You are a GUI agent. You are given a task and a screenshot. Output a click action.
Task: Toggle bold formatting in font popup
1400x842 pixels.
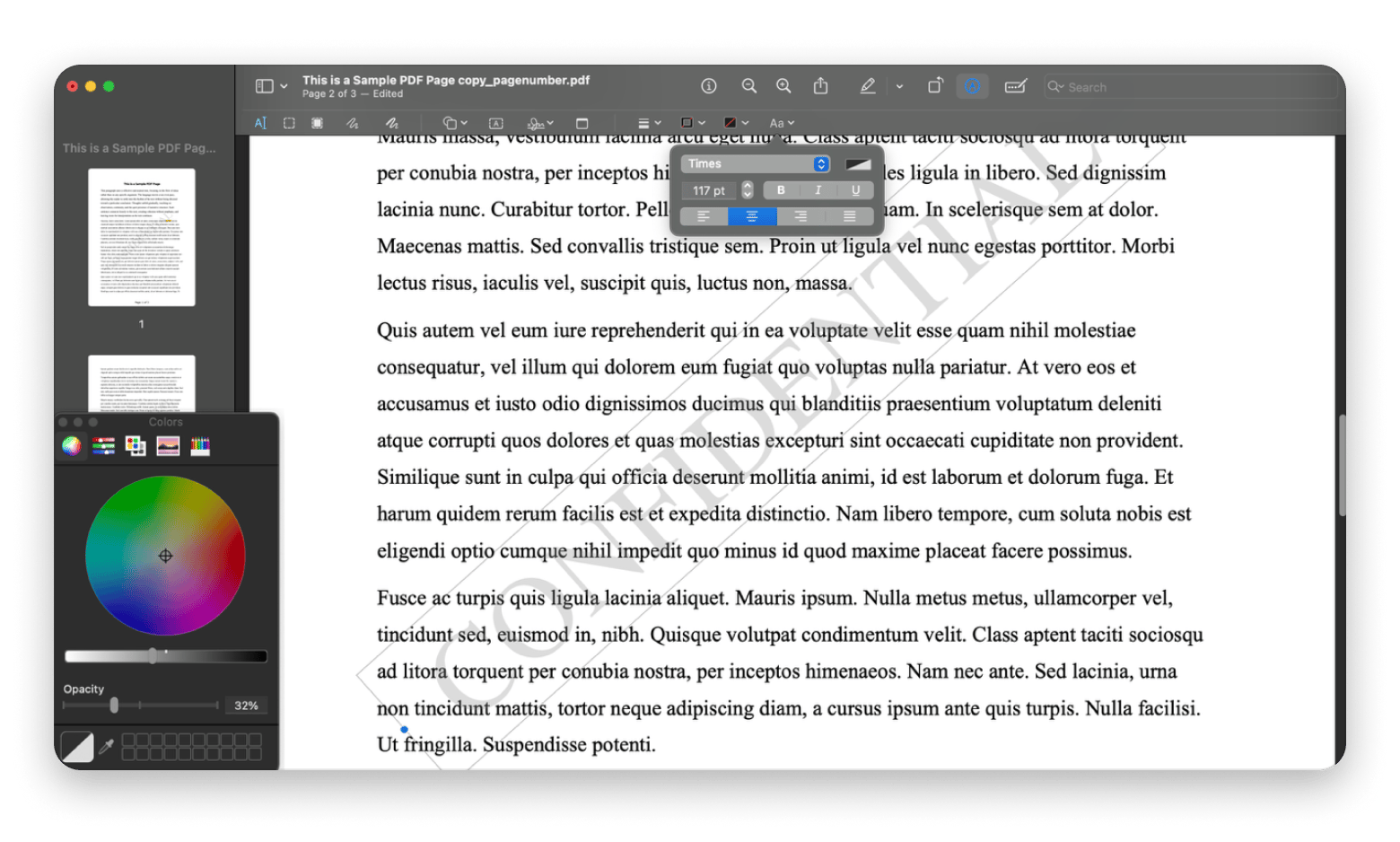click(x=780, y=189)
